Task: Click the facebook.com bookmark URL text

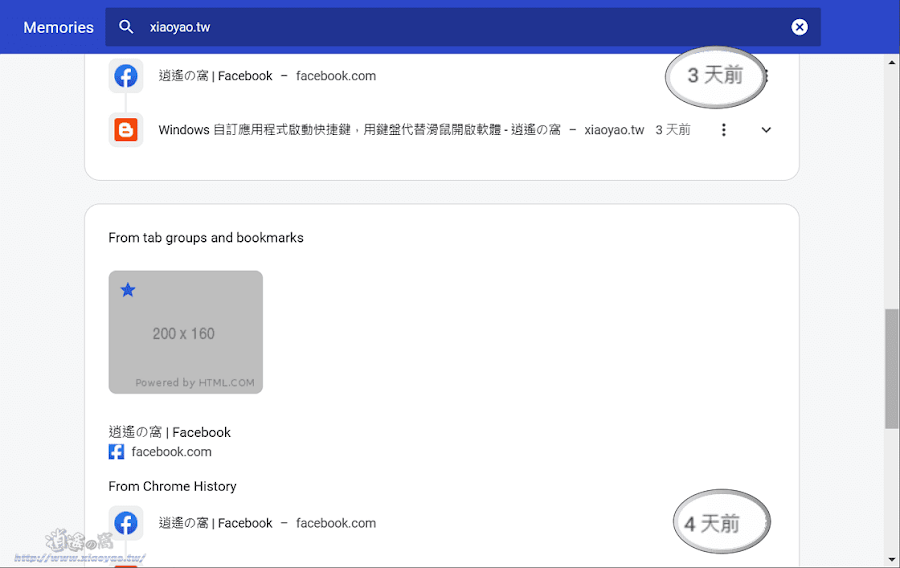Action: tap(171, 452)
